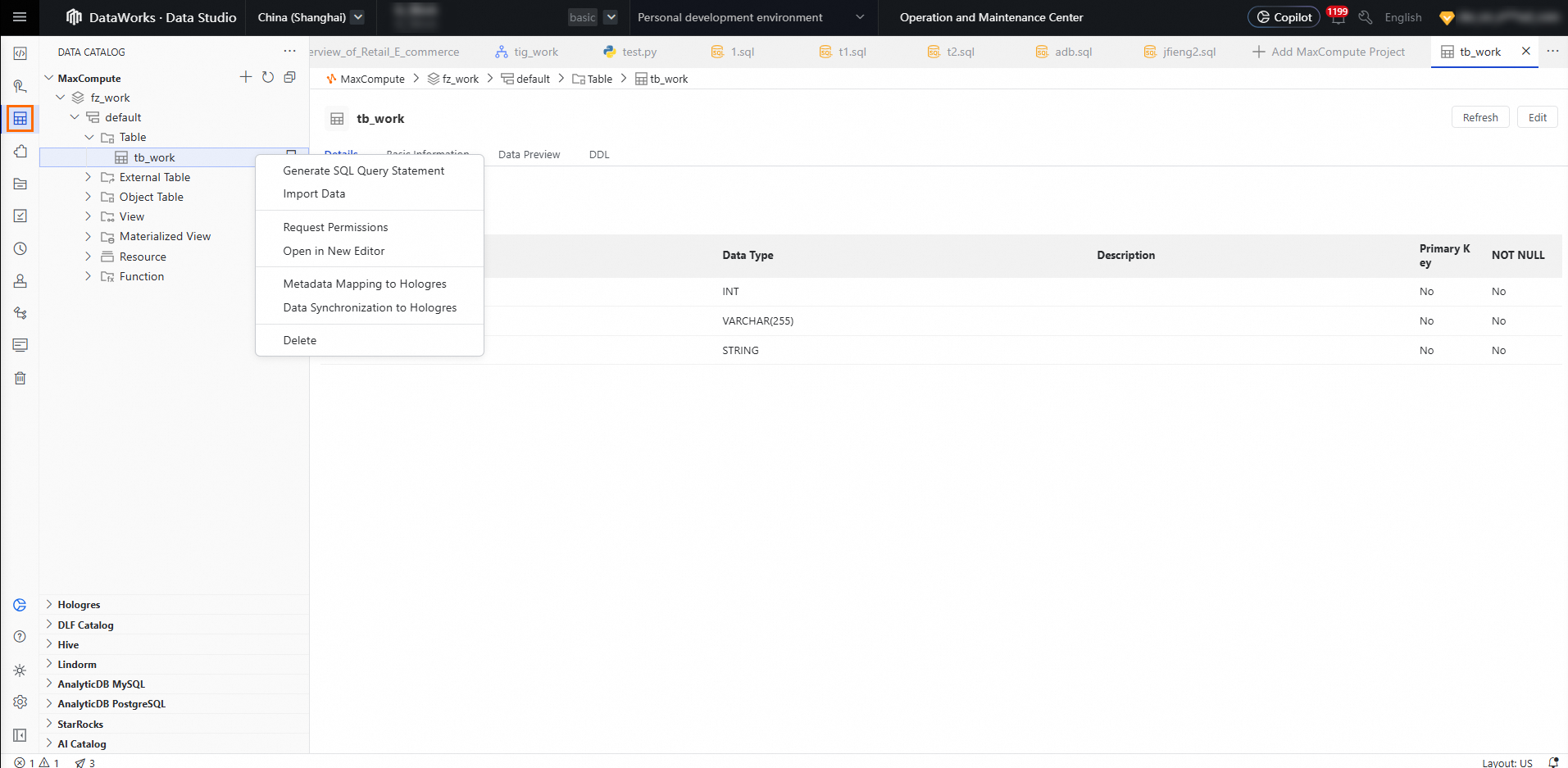Image resolution: width=1568 pixels, height=768 pixels.
Task: Open the notification bell with 1199 badge
Action: (1338, 16)
